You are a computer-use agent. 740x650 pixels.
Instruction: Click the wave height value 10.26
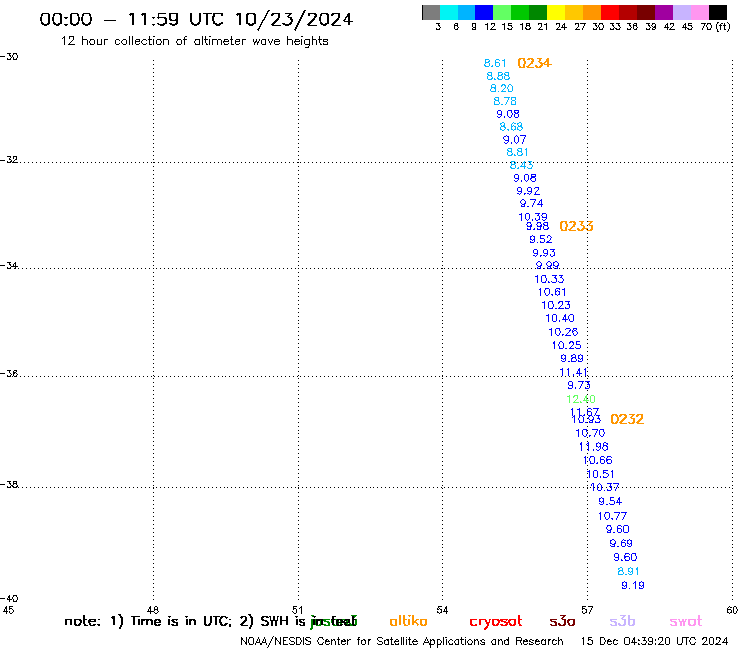[563, 332]
